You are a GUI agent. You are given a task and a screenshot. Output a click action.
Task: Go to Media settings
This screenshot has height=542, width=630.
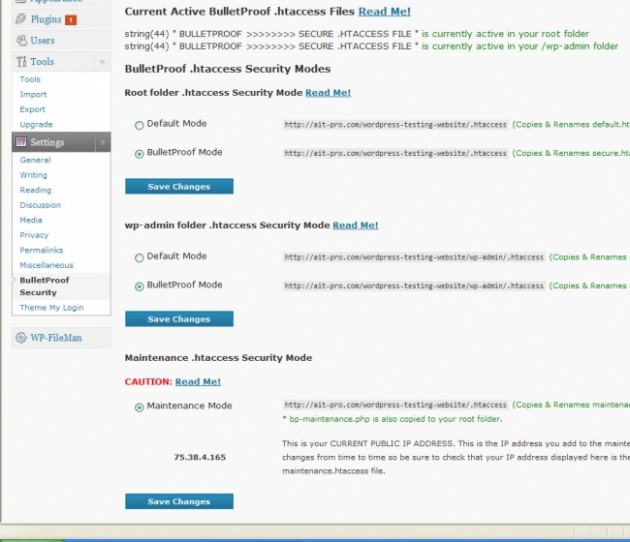coord(31,220)
